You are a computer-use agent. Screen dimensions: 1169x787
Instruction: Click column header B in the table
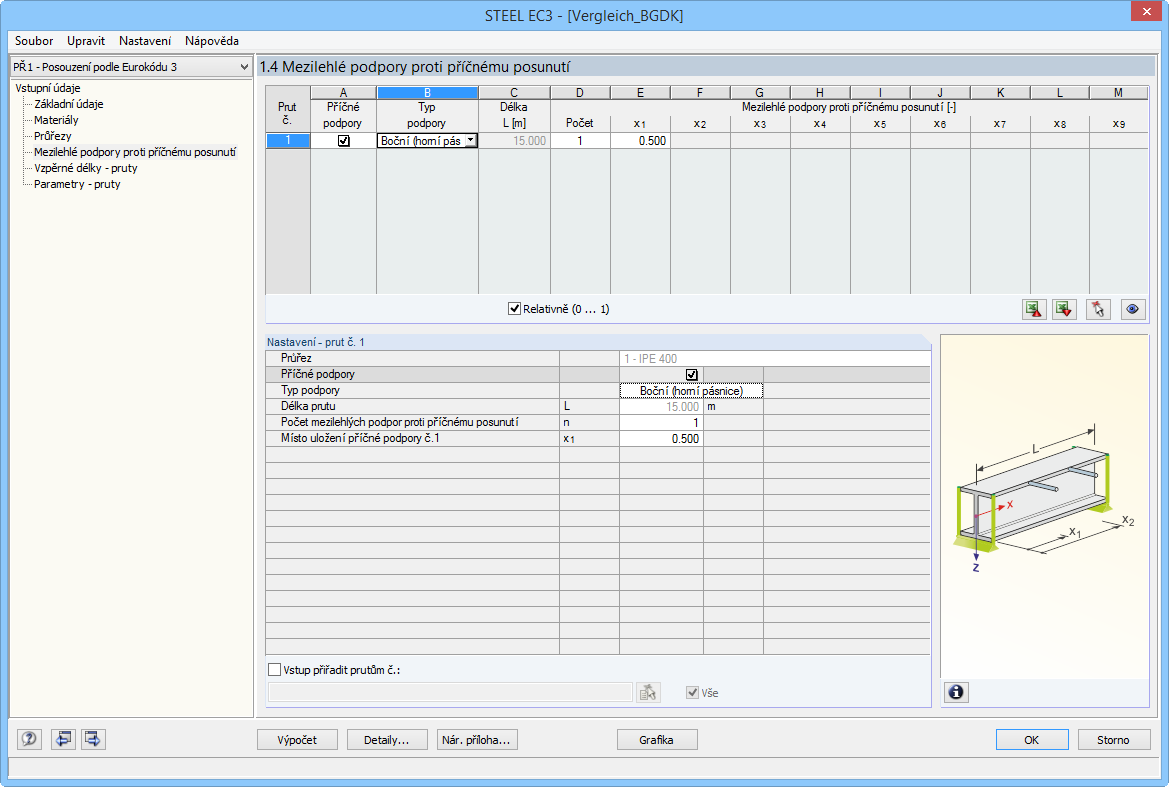[x=427, y=93]
